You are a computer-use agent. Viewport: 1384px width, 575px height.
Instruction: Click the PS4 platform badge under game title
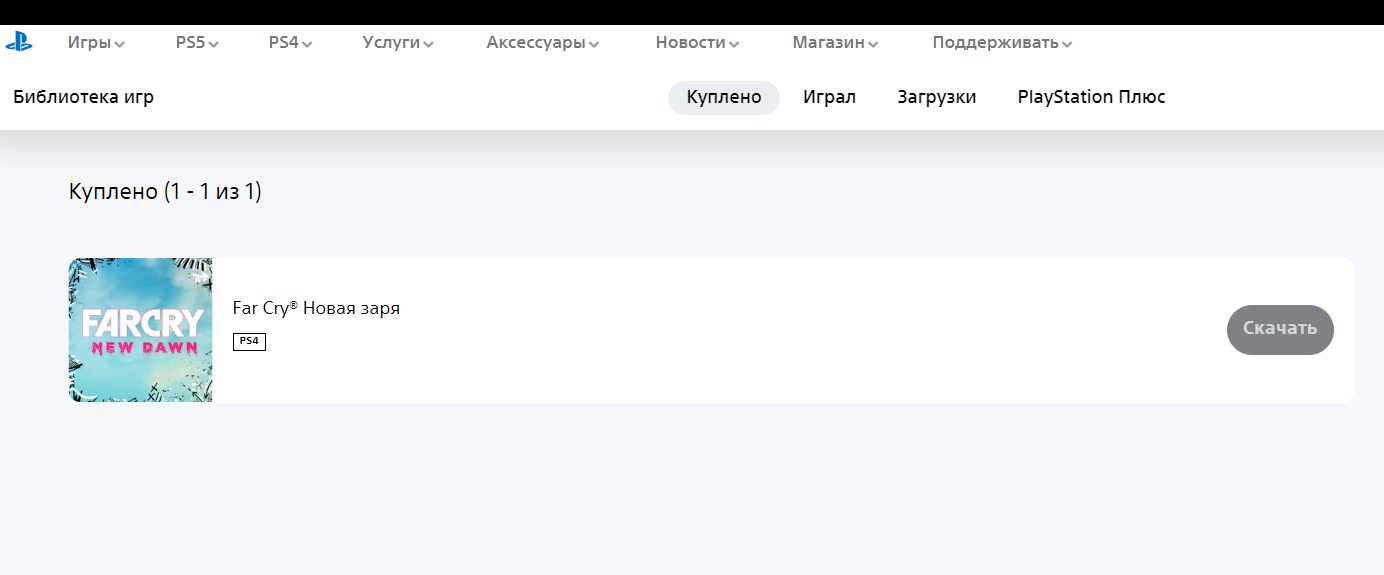tap(249, 342)
